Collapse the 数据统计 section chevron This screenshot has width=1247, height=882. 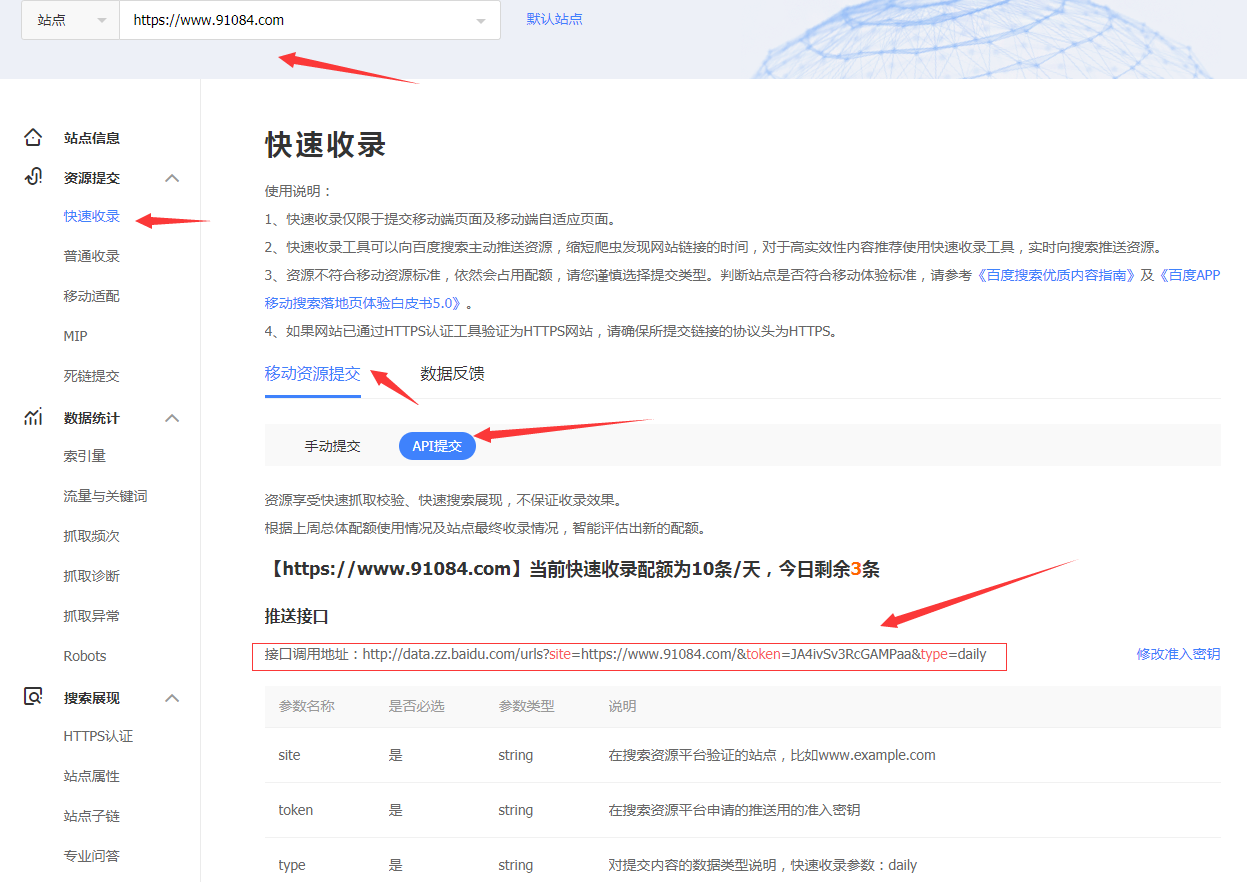click(172, 418)
